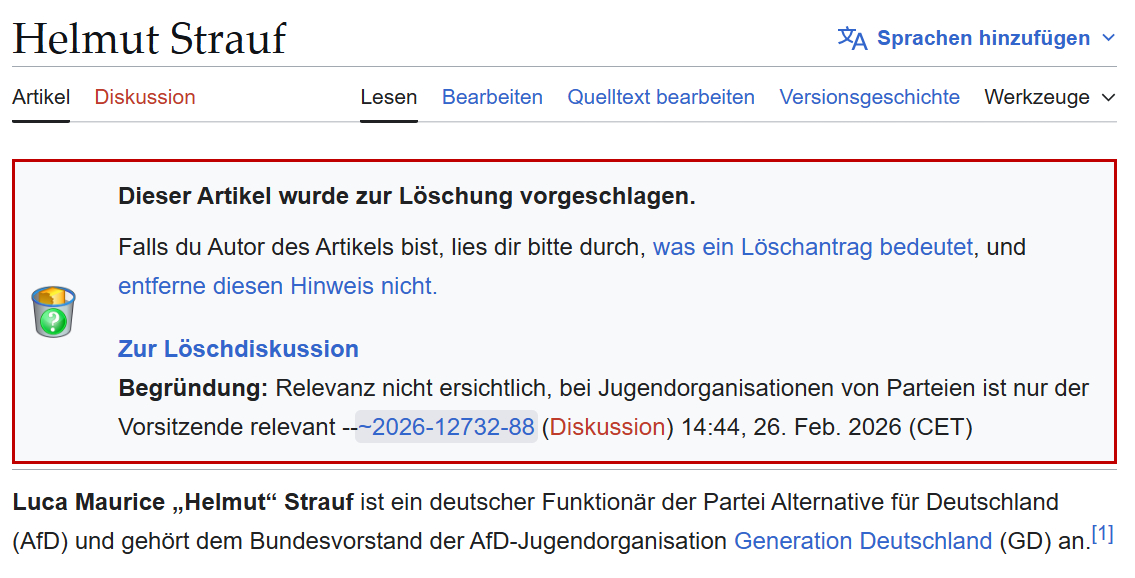The height and width of the screenshot is (578, 1135).
Task: Click the deletion trash can icon
Action: coord(54,310)
